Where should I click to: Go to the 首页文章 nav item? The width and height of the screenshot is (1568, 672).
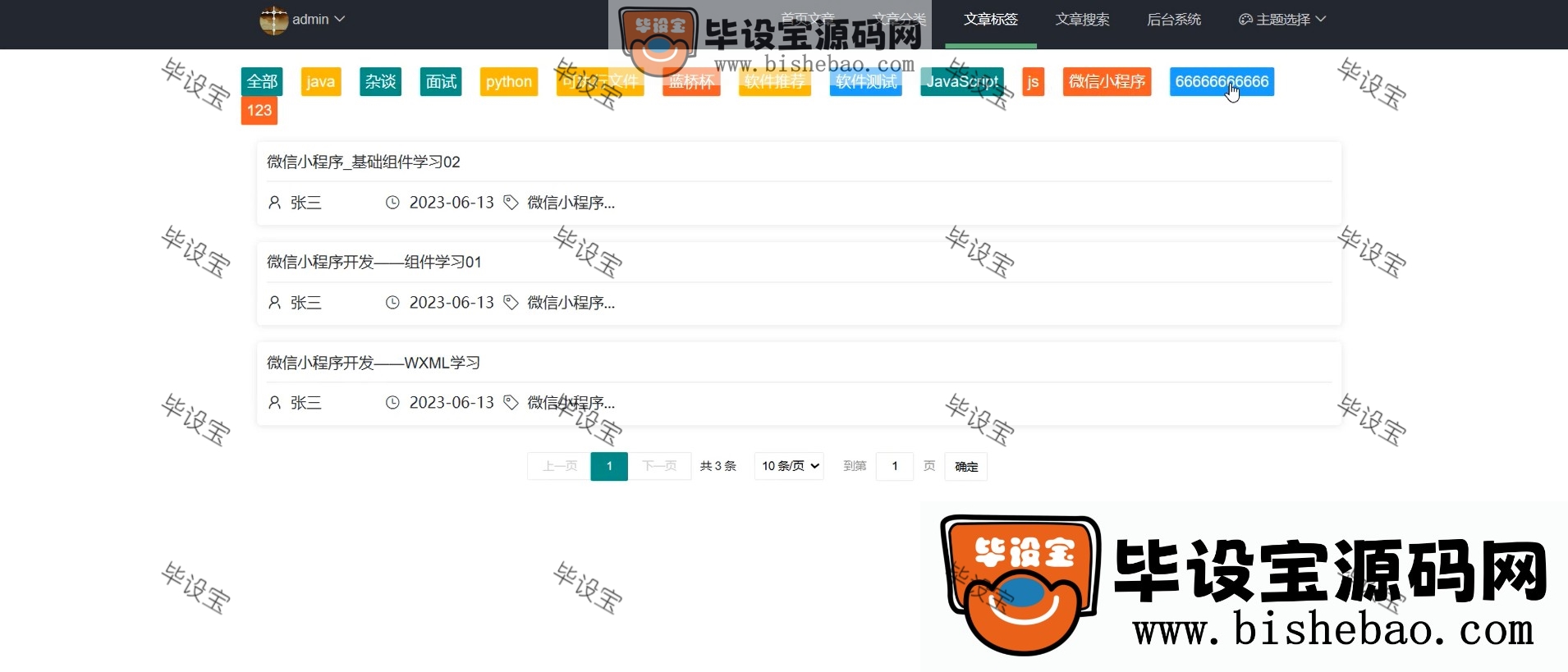(x=807, y=19)
